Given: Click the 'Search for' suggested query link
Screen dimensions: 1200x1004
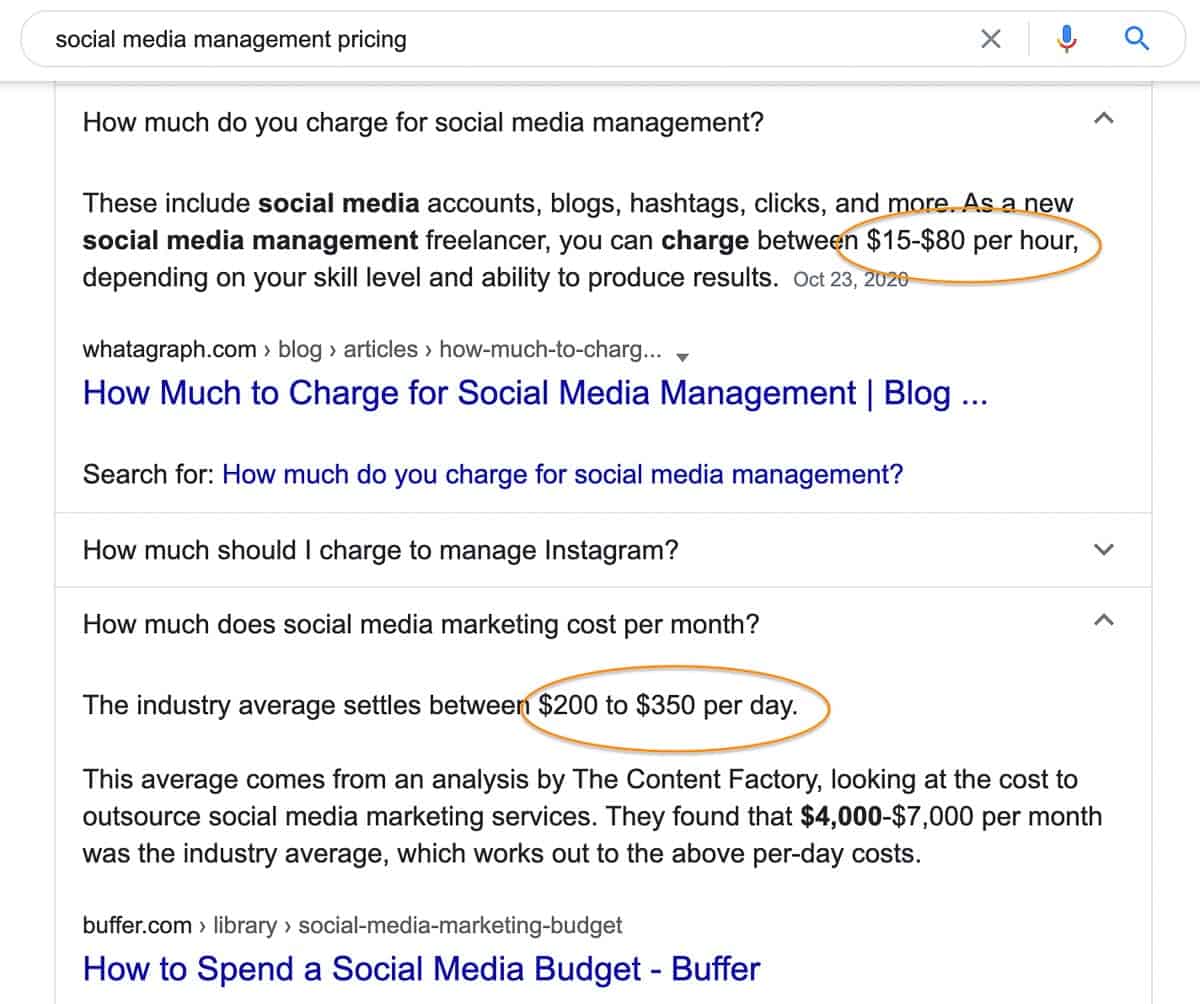Looking at the screenshot, I should (x=565, y=474).
